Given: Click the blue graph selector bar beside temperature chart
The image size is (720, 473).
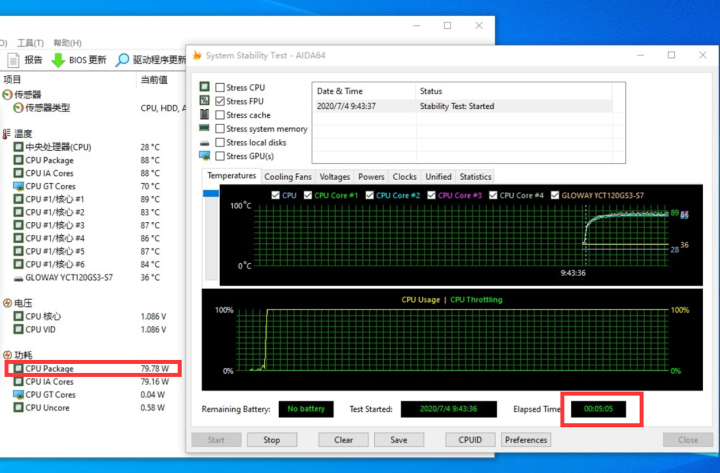Looking at the screenshot, I should point(211,193).
